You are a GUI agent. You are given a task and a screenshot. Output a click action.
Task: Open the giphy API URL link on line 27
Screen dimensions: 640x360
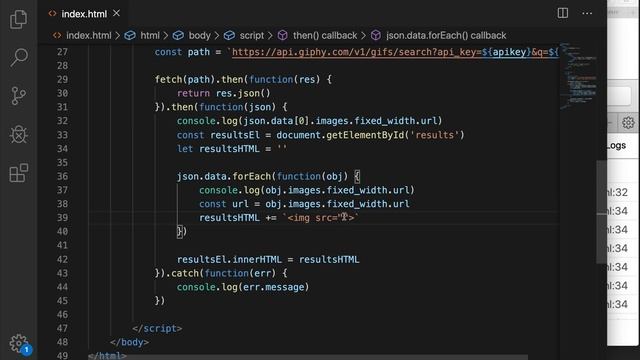point(394,52)
